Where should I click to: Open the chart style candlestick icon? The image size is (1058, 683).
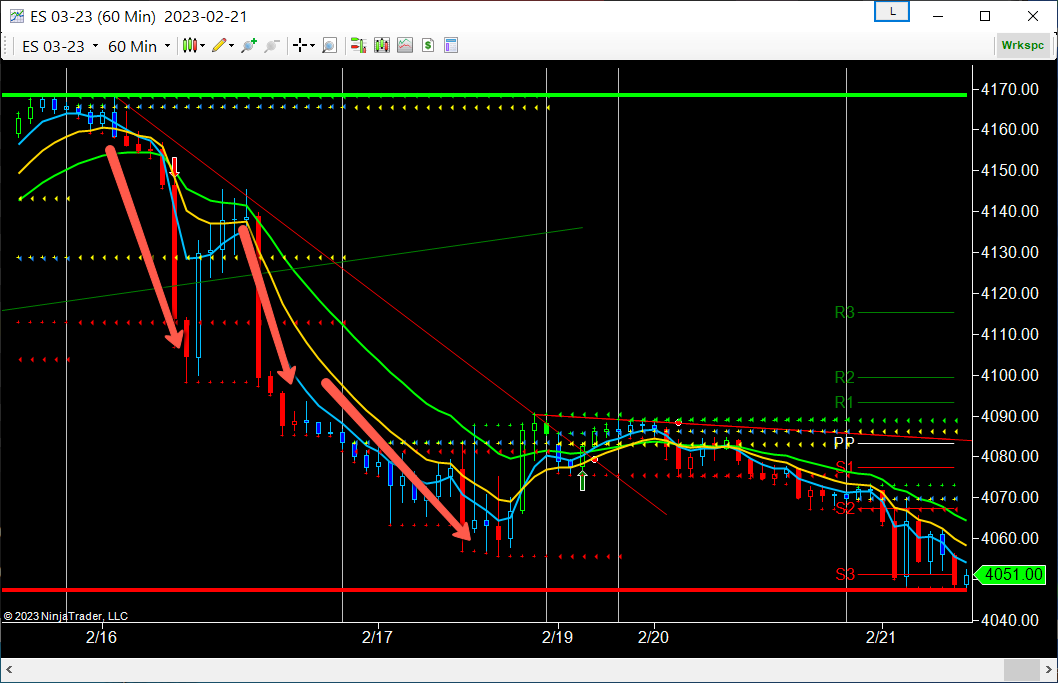coord(190,46)
